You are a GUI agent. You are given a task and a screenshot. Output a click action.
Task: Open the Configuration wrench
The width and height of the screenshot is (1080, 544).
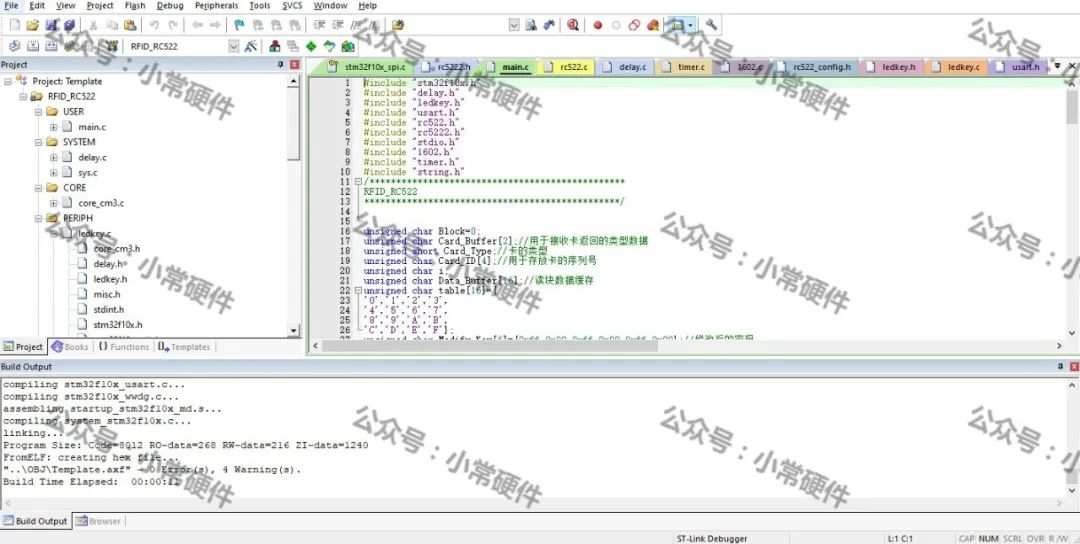[x=712, y=25]
